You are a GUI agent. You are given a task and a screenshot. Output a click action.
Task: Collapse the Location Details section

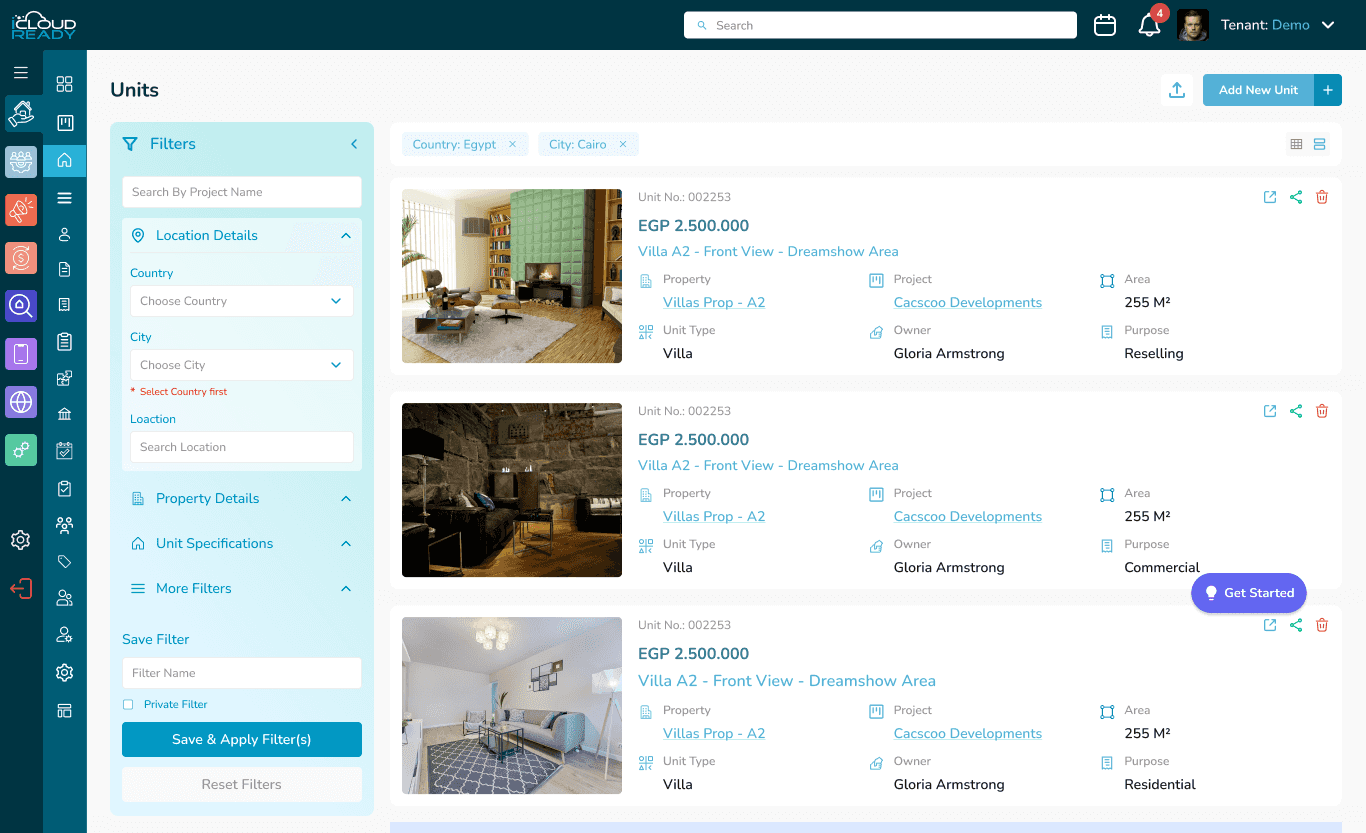pos(346,235)
